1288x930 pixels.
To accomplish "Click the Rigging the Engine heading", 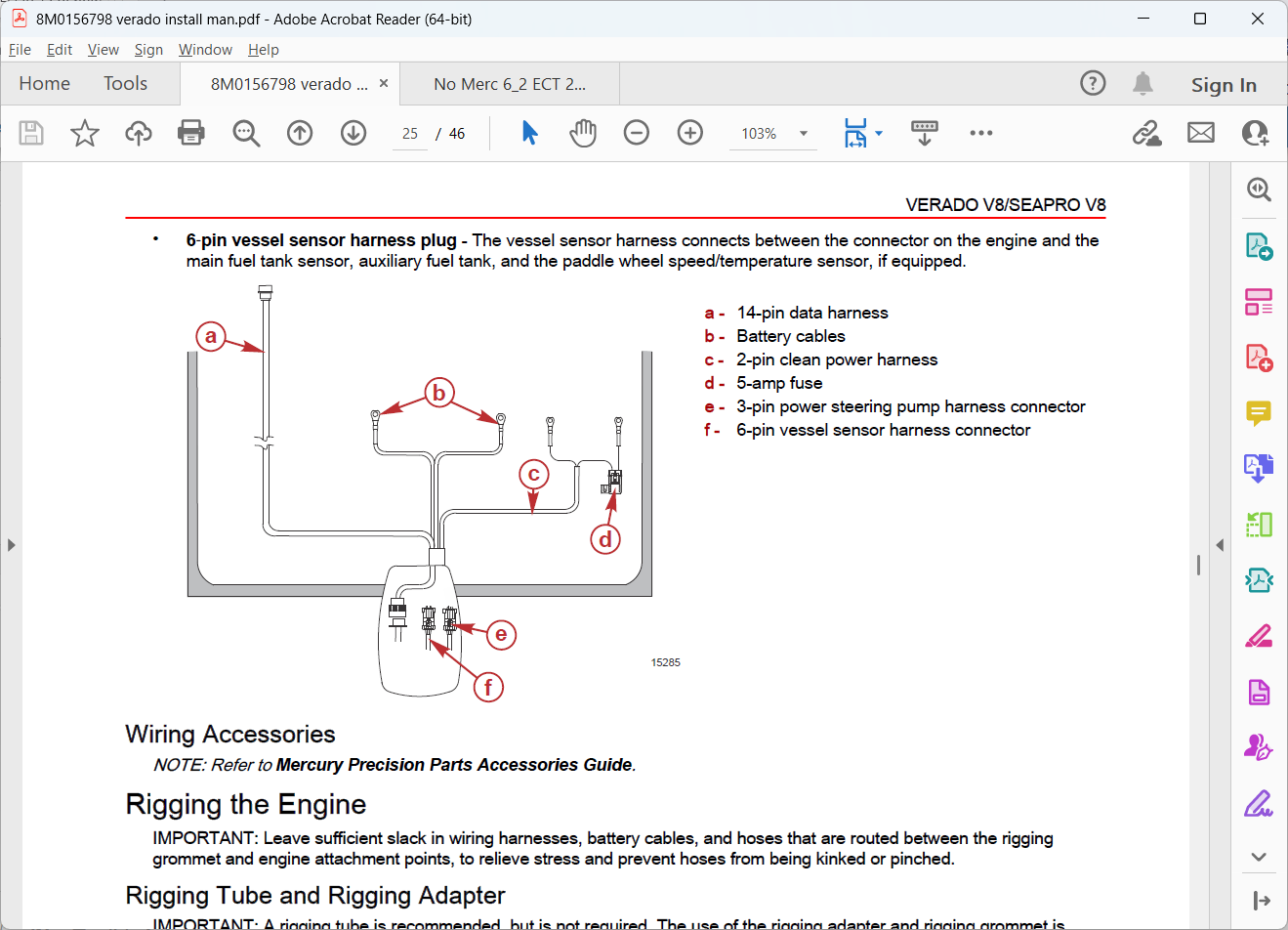I will 246,804.
